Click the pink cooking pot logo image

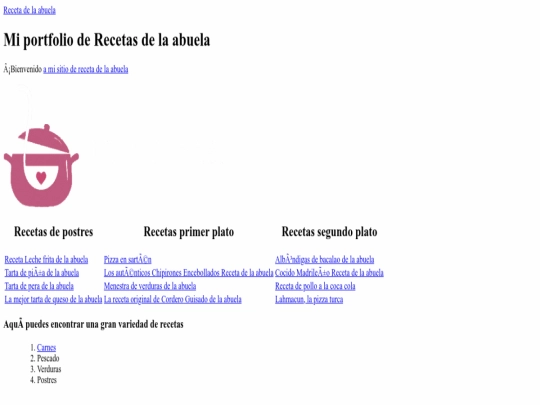[x=41, y=165]
